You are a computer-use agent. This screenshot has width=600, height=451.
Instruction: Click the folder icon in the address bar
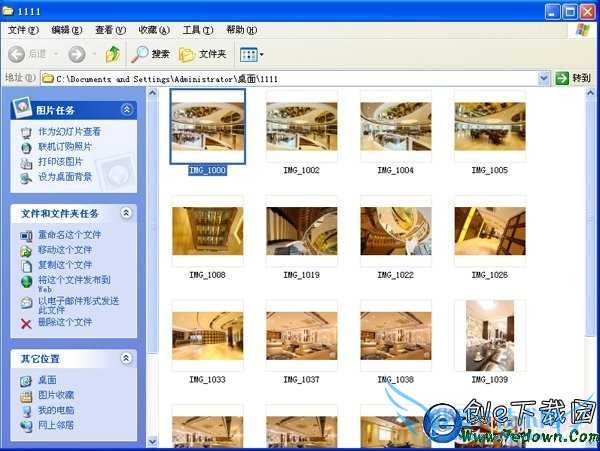pyautogui.click(x=48, y=79)
